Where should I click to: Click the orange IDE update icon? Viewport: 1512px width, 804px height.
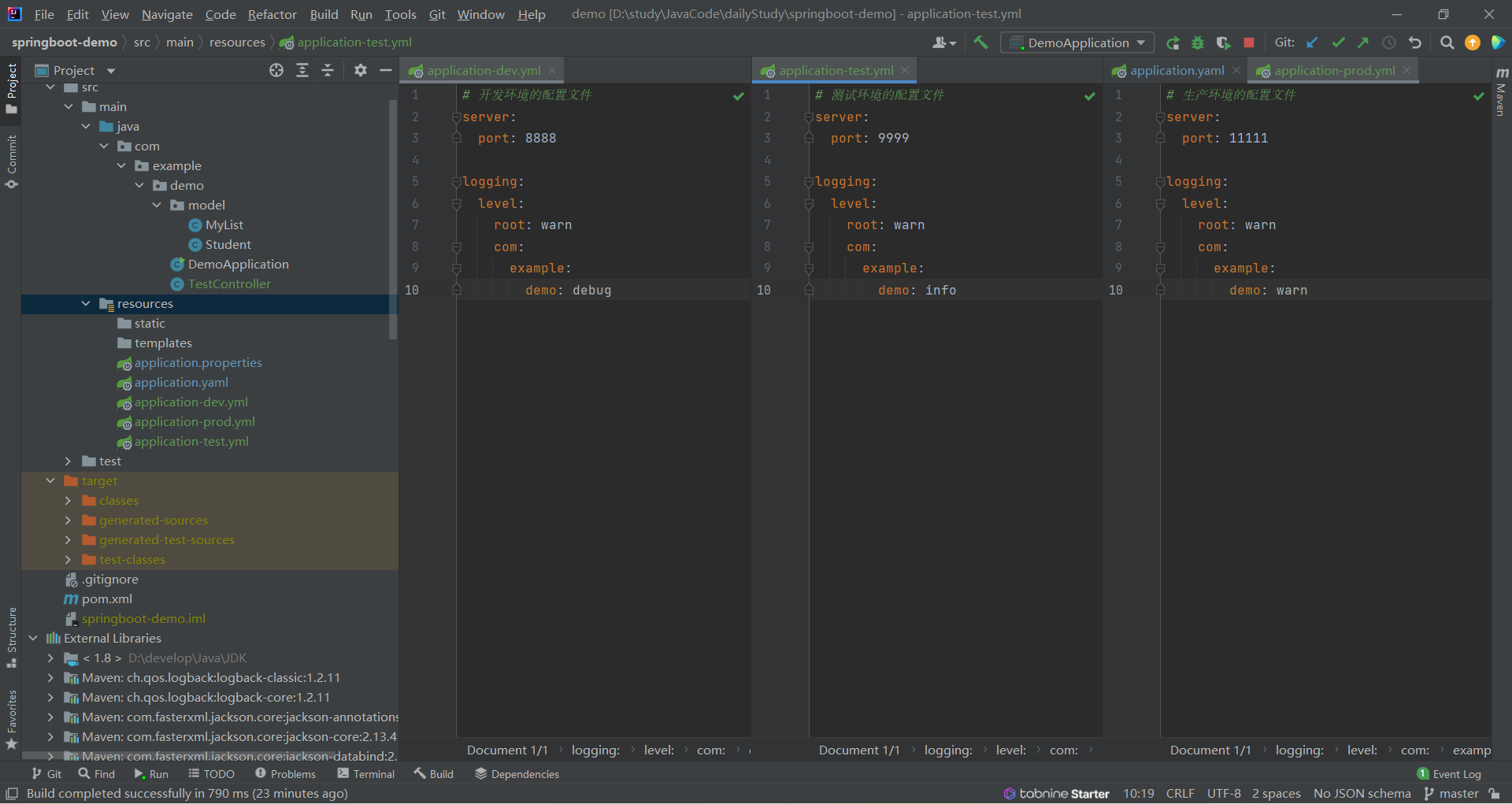tap(1473, 43)
